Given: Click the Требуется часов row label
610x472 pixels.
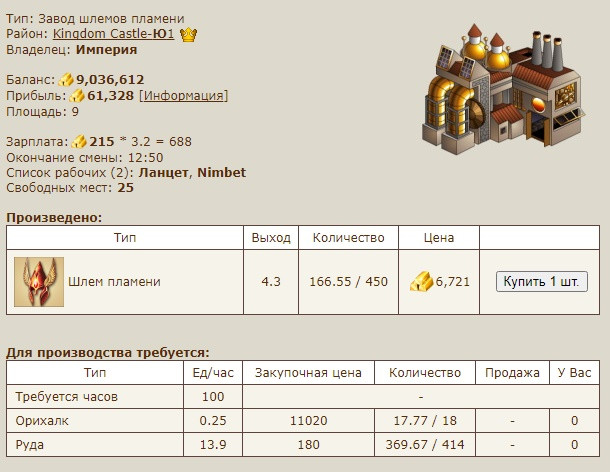Looking at the screenshot, I should pos(67,397).
